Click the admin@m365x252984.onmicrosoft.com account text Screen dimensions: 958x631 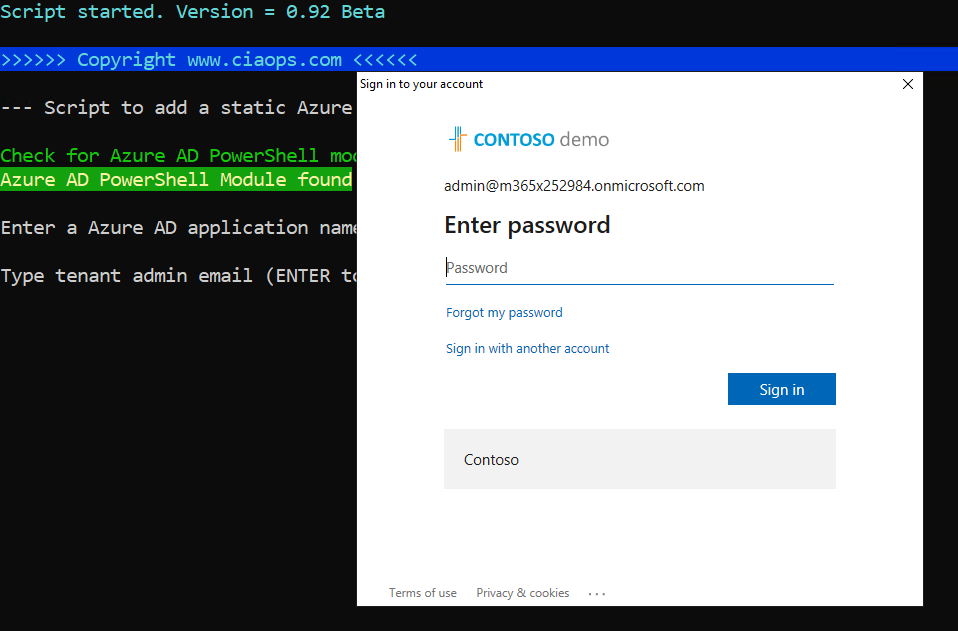574,186
